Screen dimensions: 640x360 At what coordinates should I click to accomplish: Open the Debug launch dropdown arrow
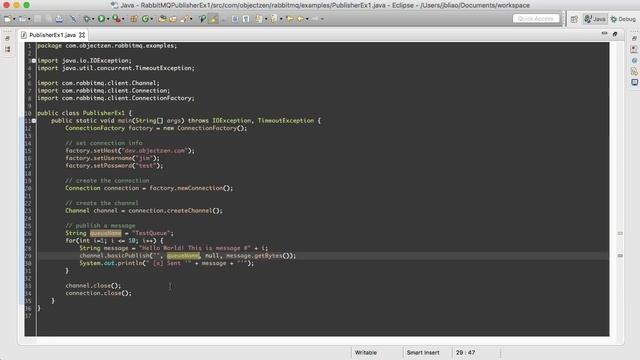(x=93, y=19)
